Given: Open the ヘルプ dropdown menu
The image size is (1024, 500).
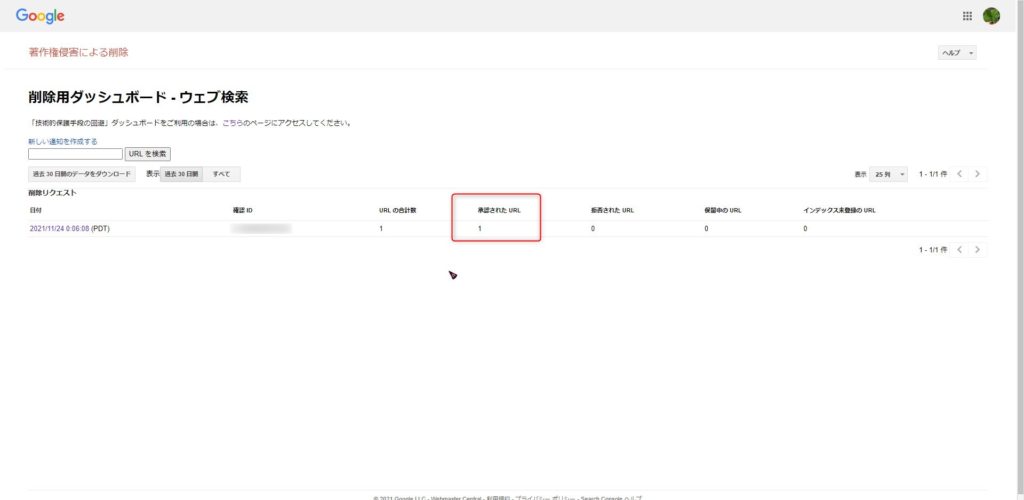Looking at the screenshot, I should pos(957,53).
